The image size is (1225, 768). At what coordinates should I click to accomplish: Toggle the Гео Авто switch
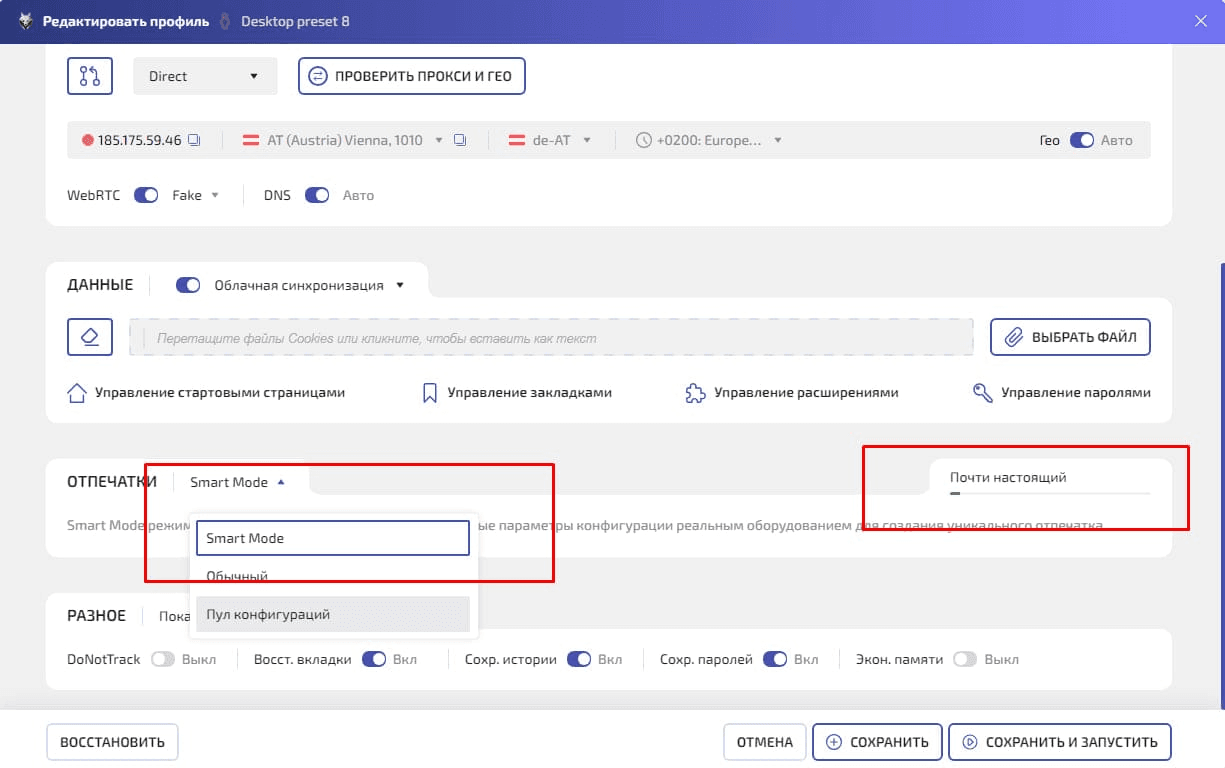1082,140
